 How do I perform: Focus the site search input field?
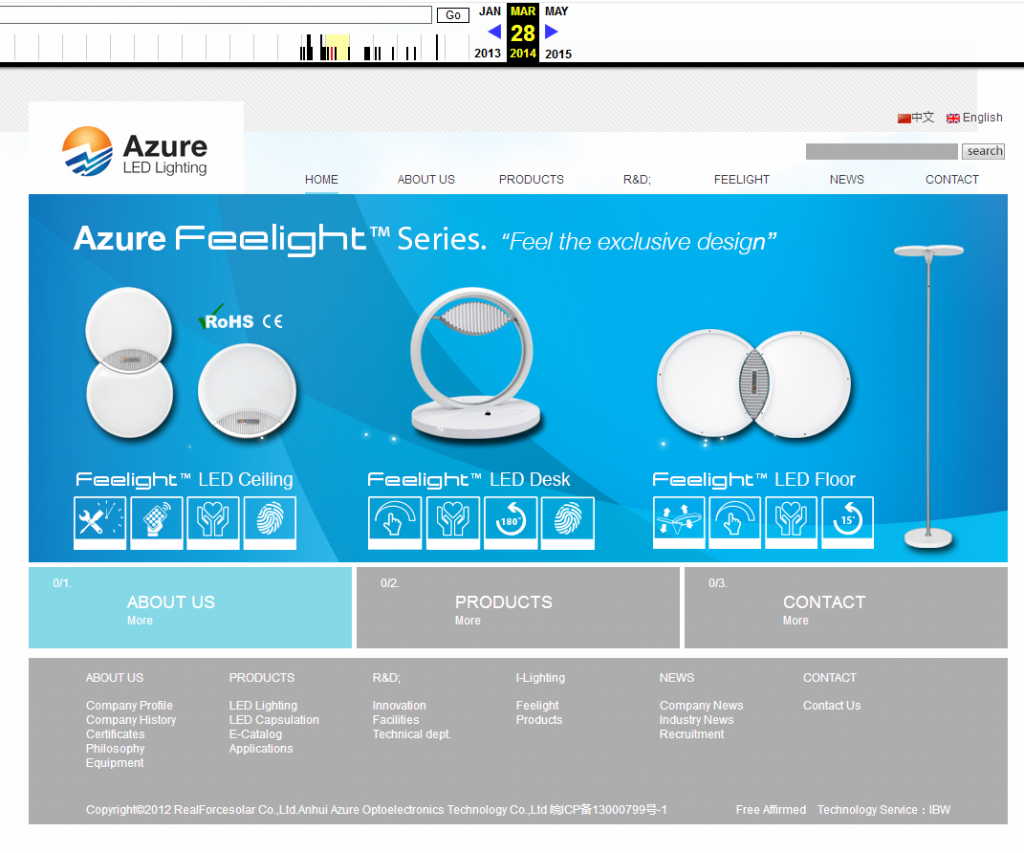point(882,152)
